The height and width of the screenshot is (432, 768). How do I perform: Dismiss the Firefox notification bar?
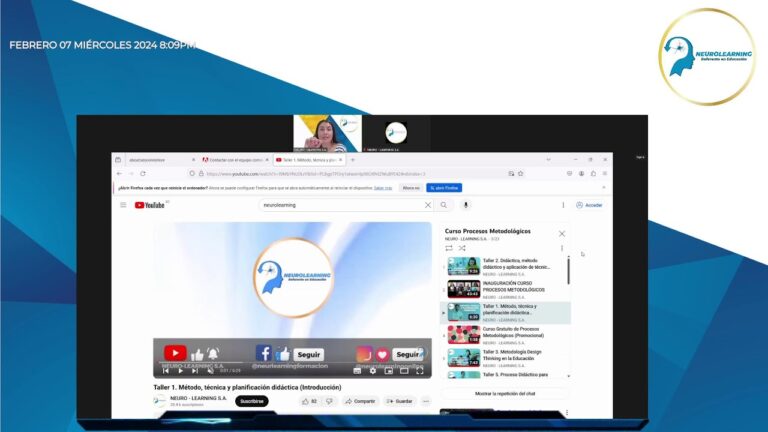(x=604, y=188)
